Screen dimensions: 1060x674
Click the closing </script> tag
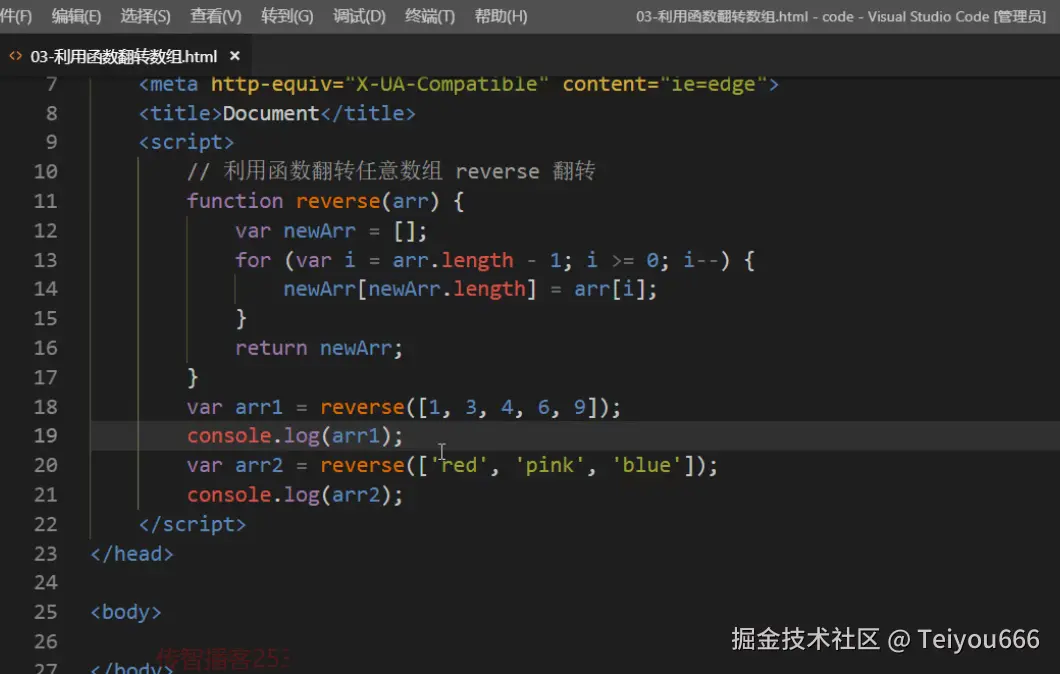click(x=192, y=525)
